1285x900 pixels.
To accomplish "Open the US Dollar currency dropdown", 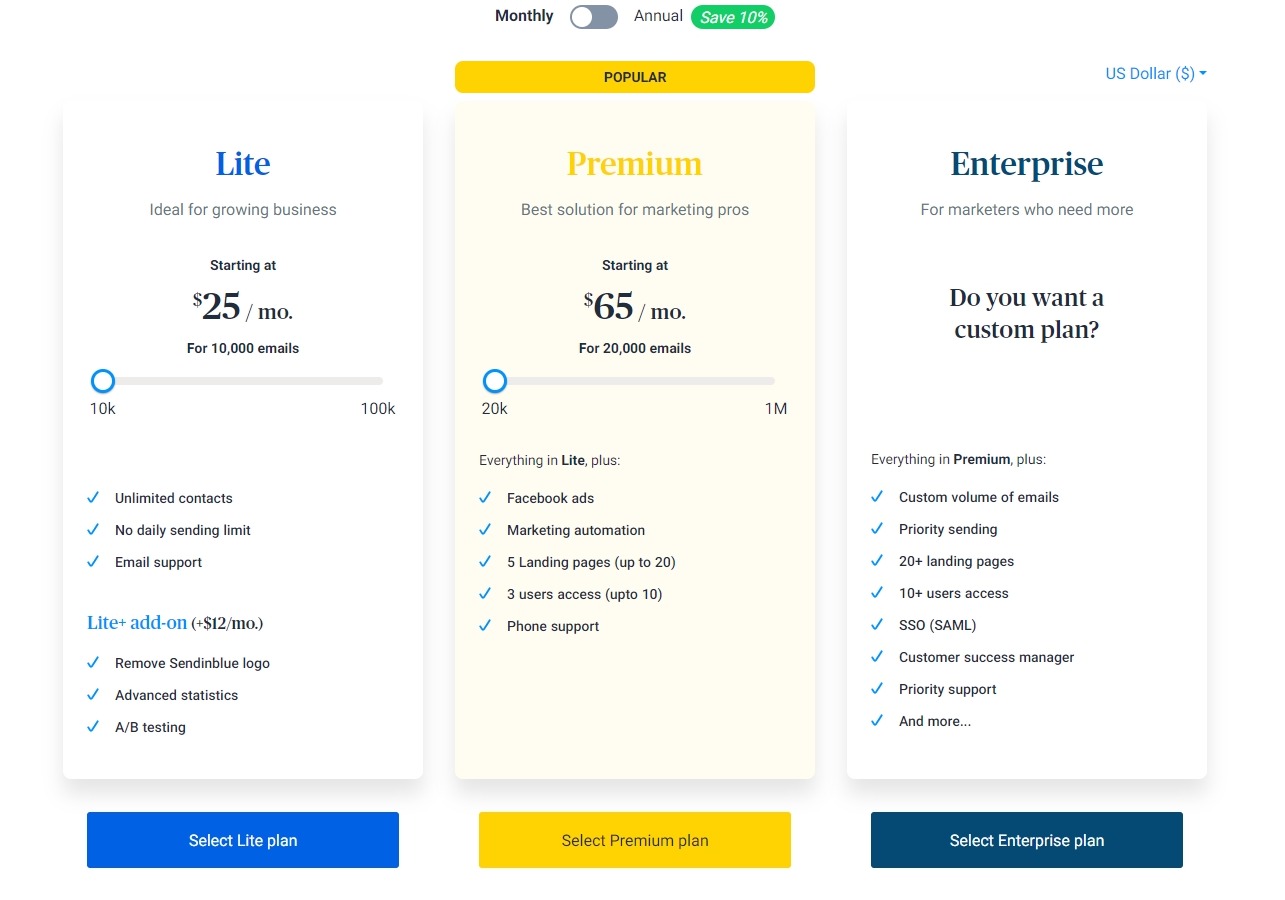I will (x=1156, y=74).
